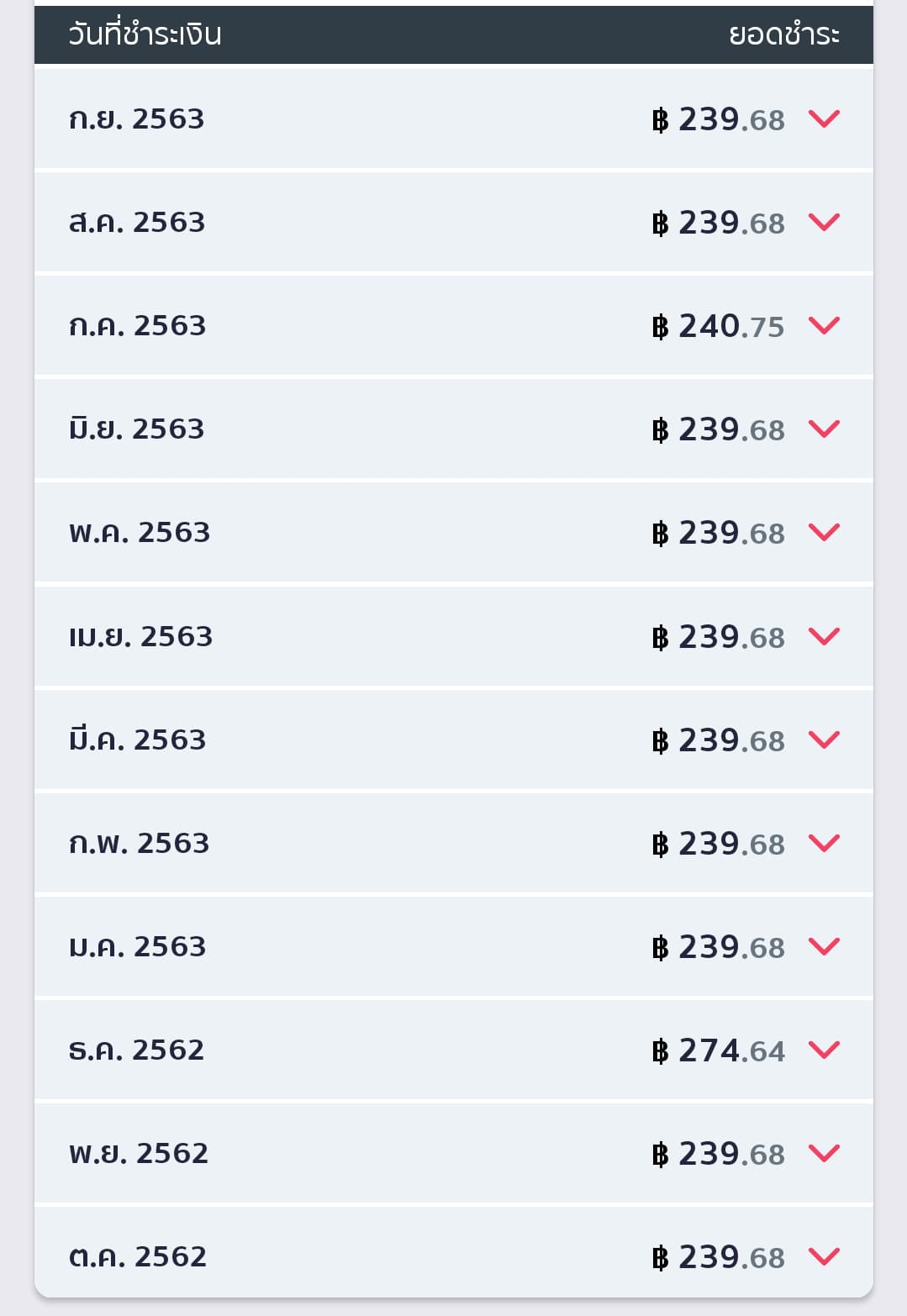Click the ก.ย. 2563 amount ฿ 239.68
The height and width of the screenshot is (1316, 907).
tap(719, 119)
